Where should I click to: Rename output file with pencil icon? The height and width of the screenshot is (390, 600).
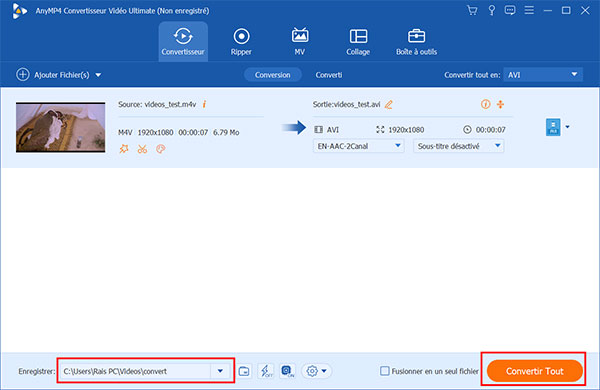(x=389, y=104)
